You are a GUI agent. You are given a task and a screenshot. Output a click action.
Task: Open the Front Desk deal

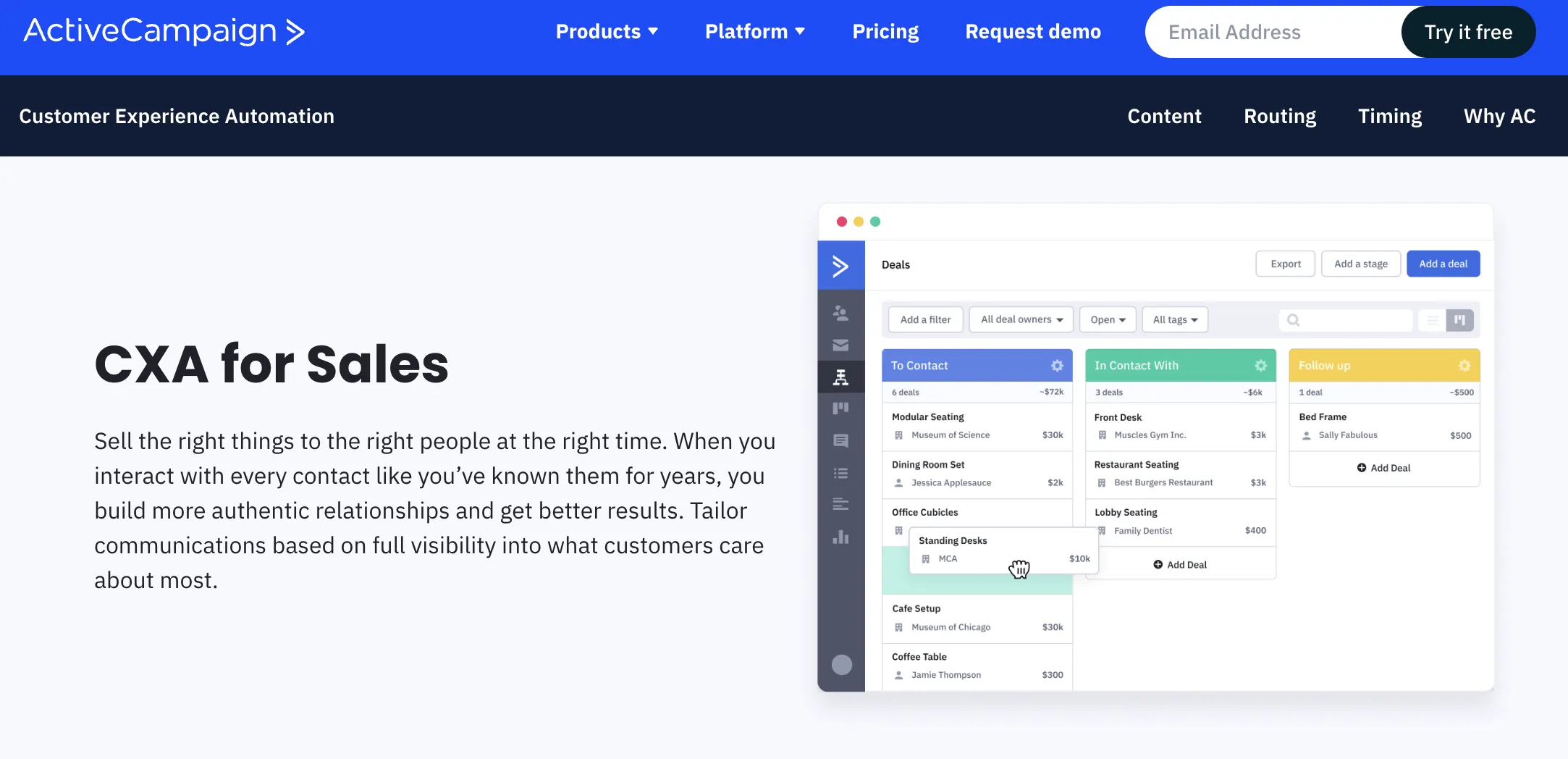tap(1181, 427)
